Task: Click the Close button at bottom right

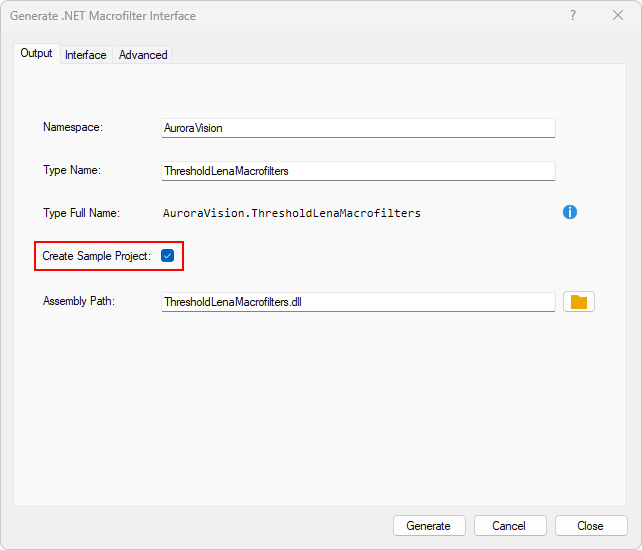Action: pos(590,526)
